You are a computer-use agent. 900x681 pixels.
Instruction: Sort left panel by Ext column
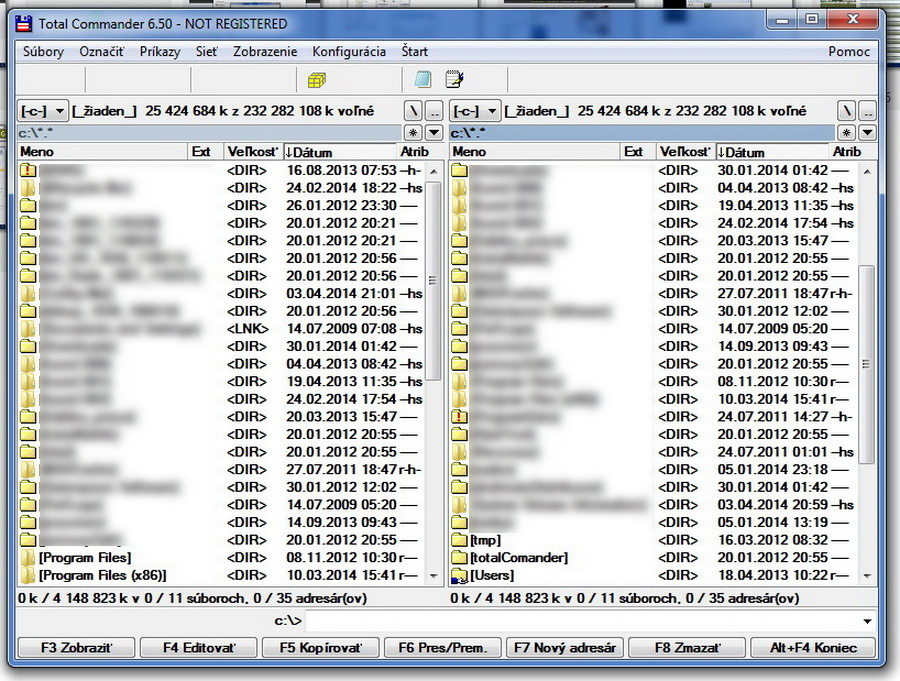tap(206, 152)
